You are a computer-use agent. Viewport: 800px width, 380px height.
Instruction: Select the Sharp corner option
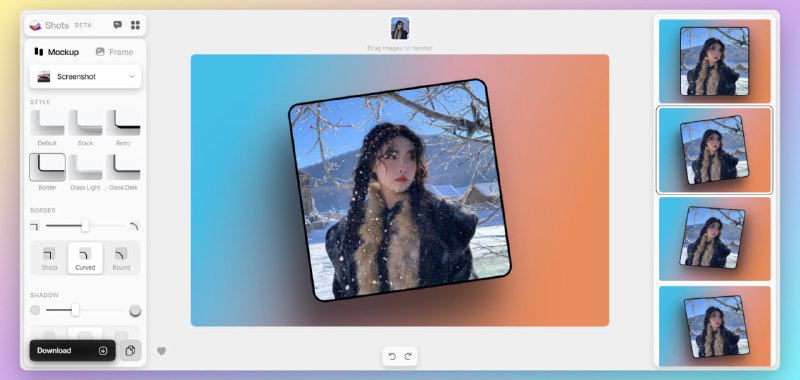pyautogui.click(x=49, y=258)
